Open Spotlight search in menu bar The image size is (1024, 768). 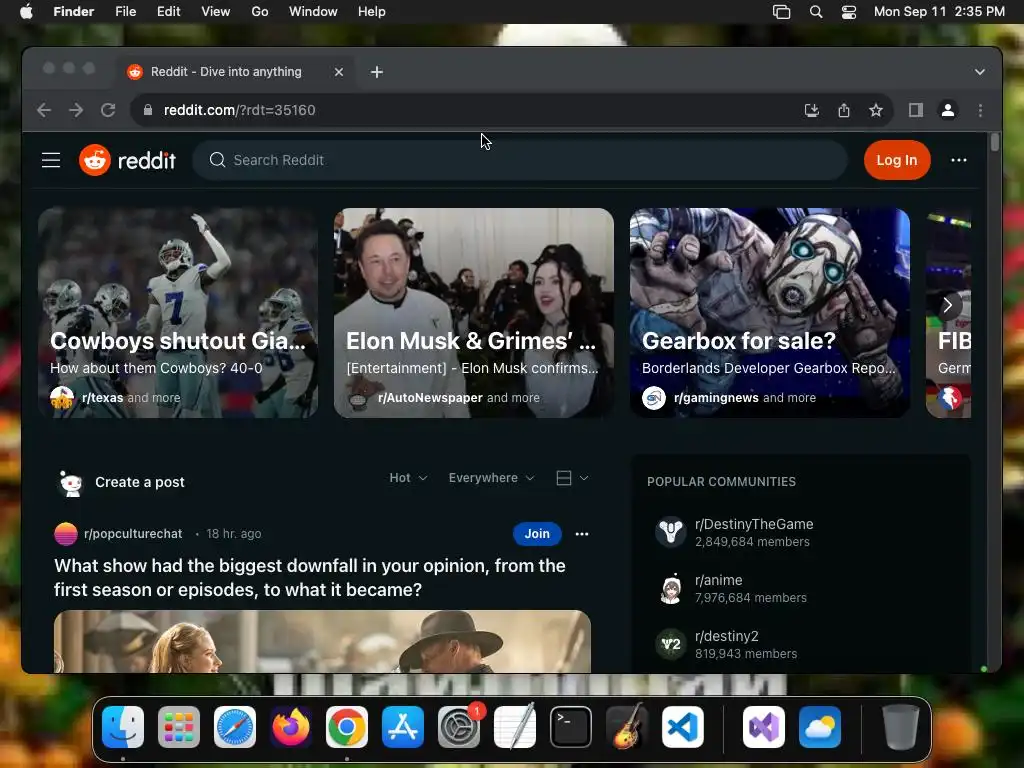click(816, 12)
